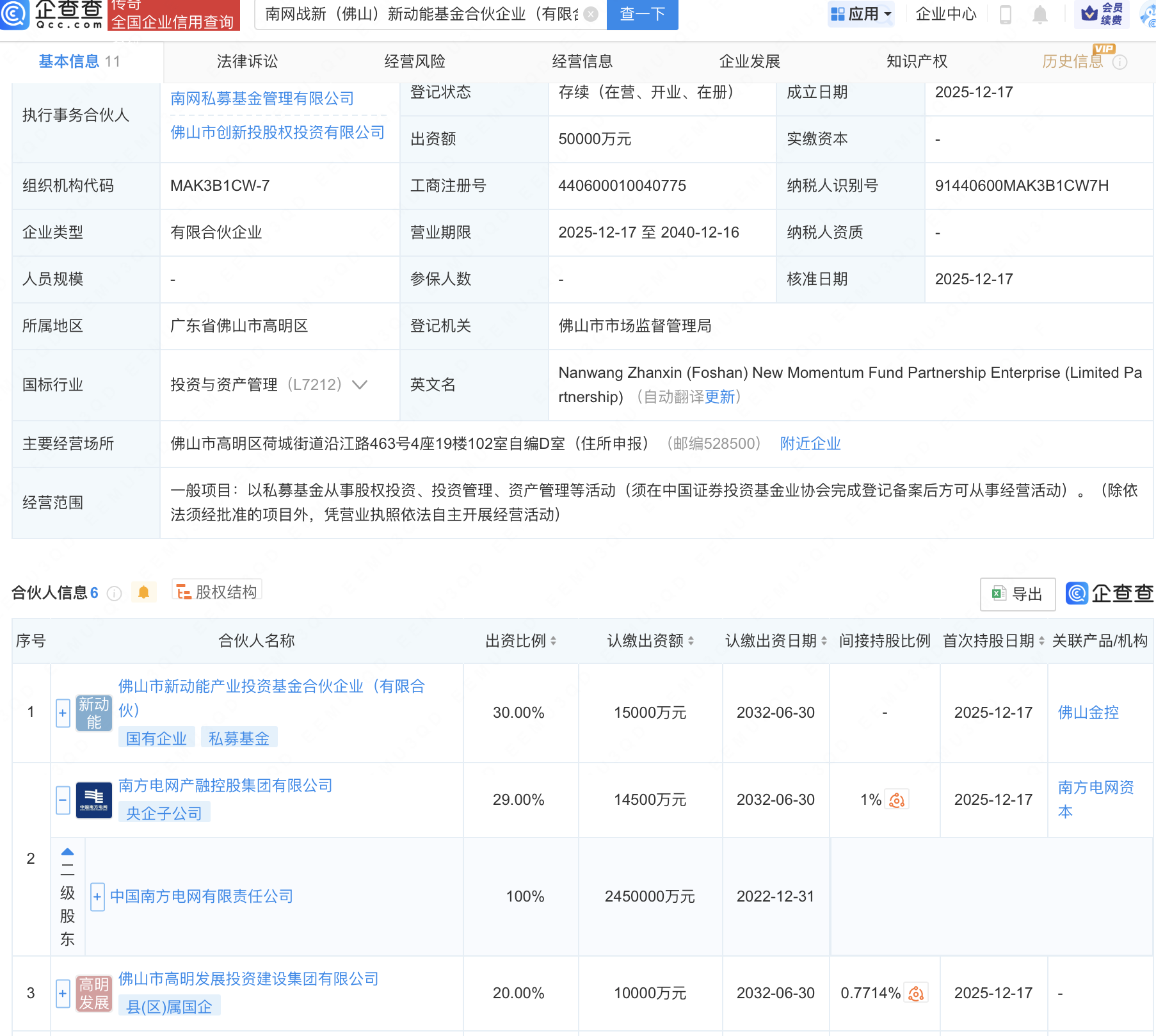Viewport: 1156px width, 1036px height.
Task: Open 佛山金控 related institution link
Action: [x=1088, y=713]
